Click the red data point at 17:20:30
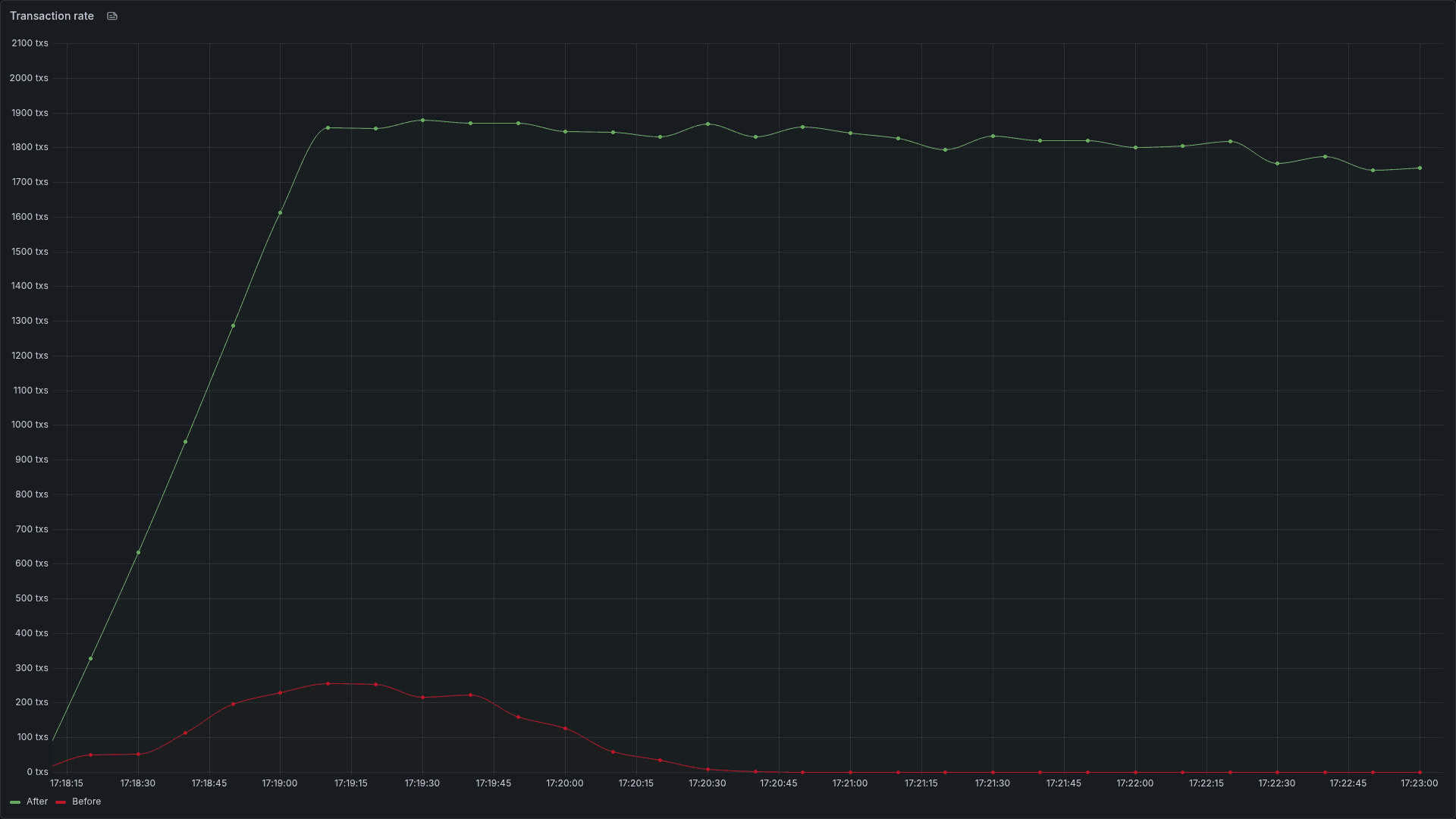1456x819 pixels. pos(707,768)
